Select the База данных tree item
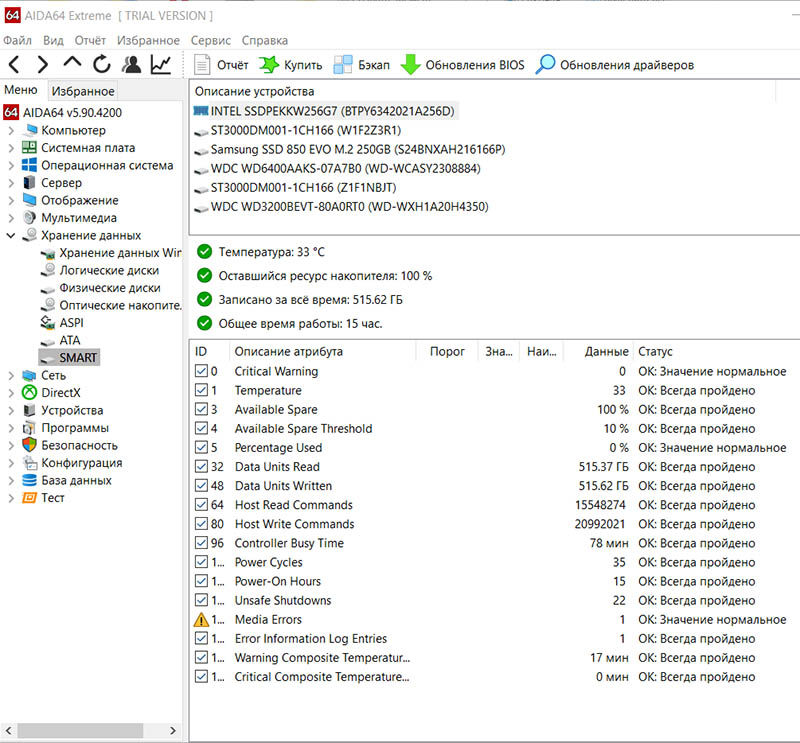Screen dimensions: 800x743 [76, 480]
